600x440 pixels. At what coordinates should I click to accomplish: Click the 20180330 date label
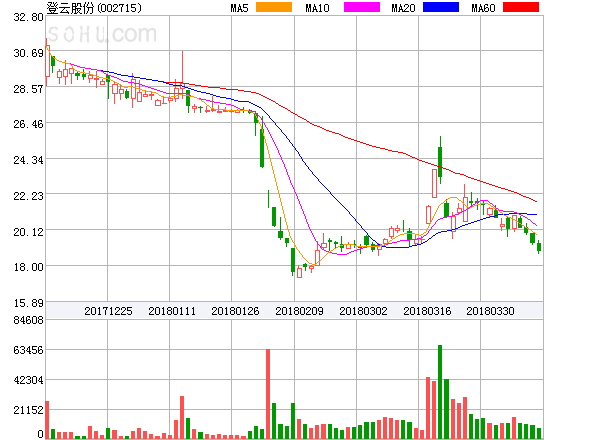pos(490,311)
